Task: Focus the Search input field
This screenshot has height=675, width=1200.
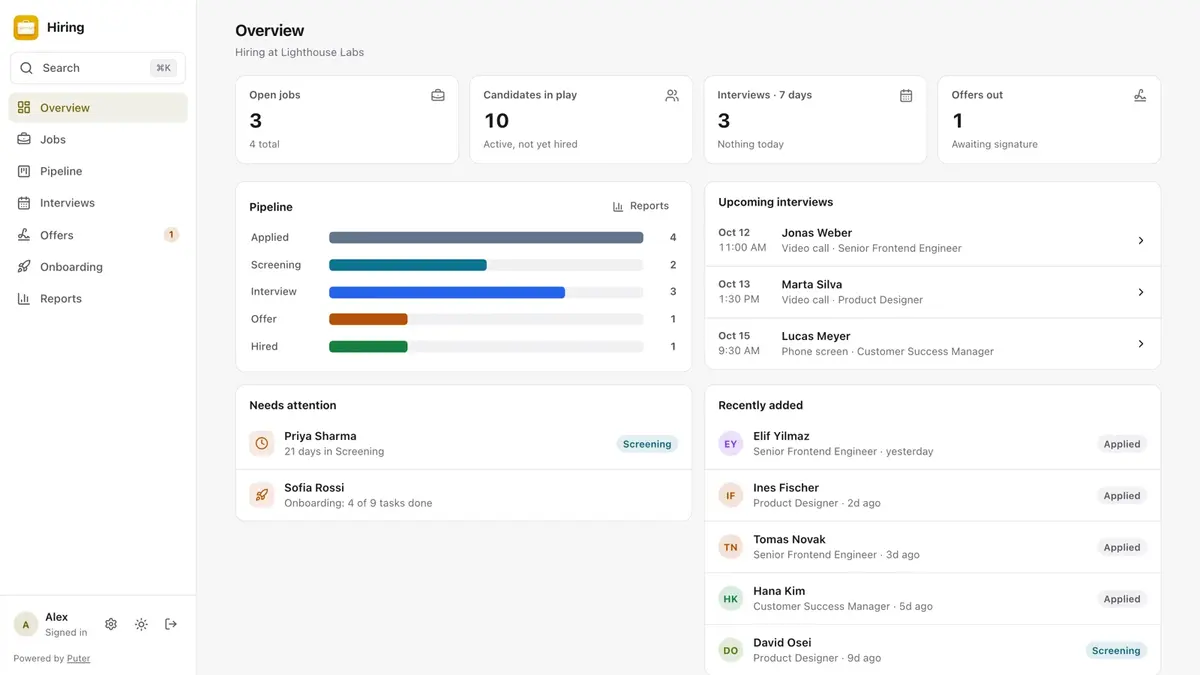Action: (98, 68)
